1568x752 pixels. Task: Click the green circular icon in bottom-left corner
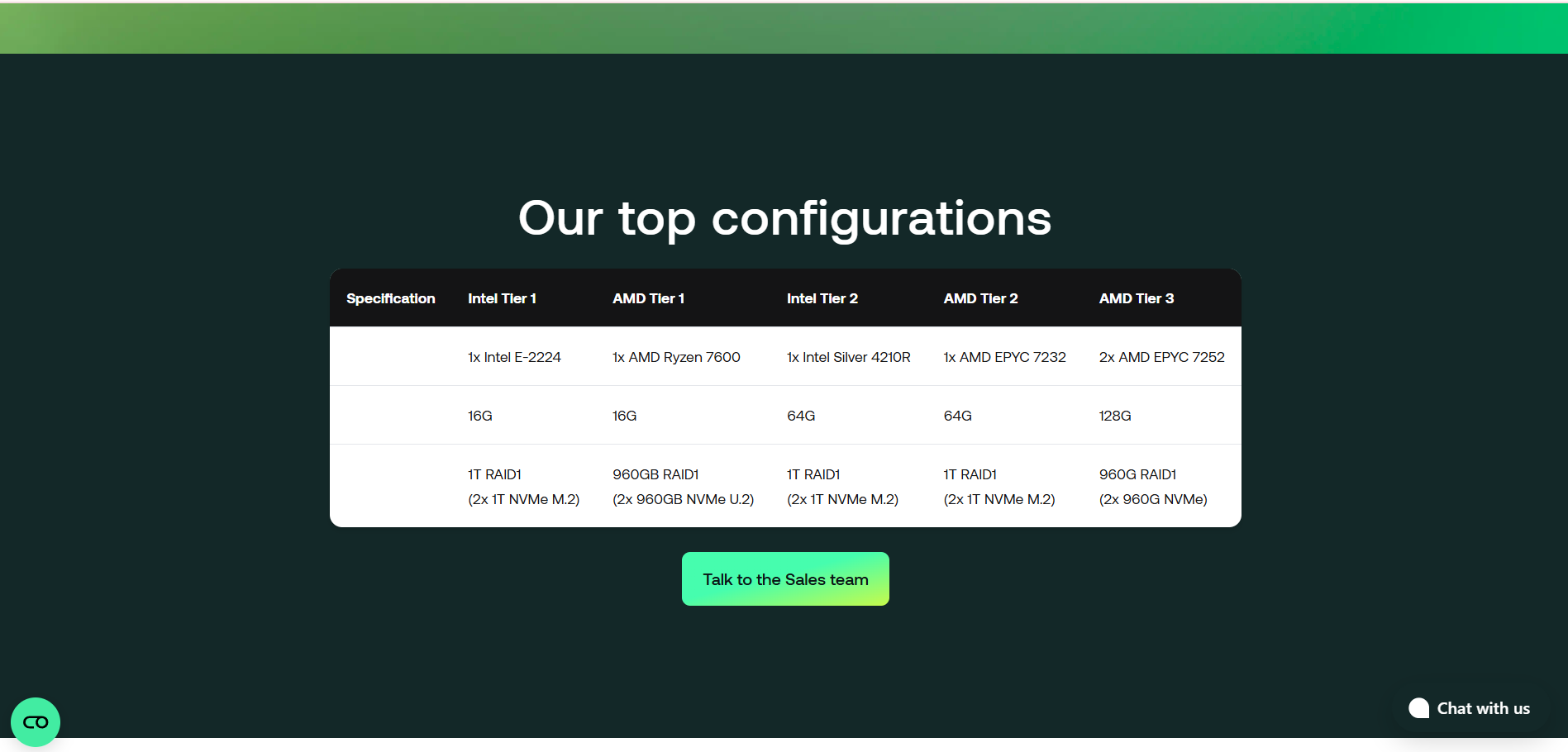36,721
